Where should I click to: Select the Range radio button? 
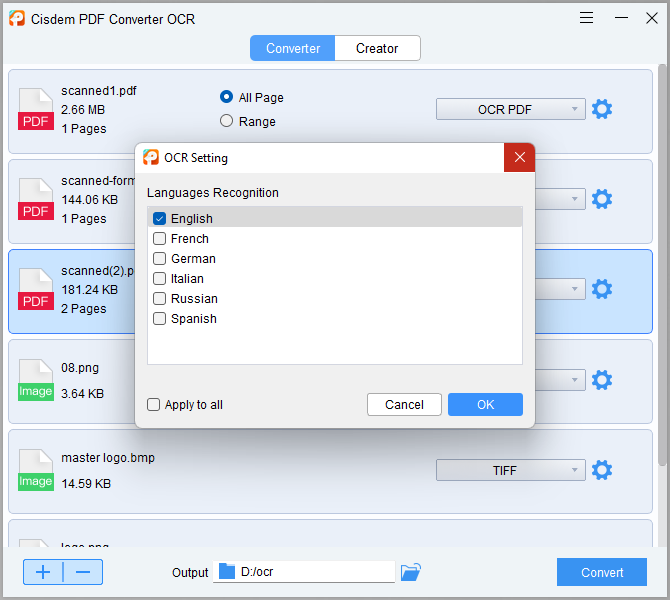(226, 121)
